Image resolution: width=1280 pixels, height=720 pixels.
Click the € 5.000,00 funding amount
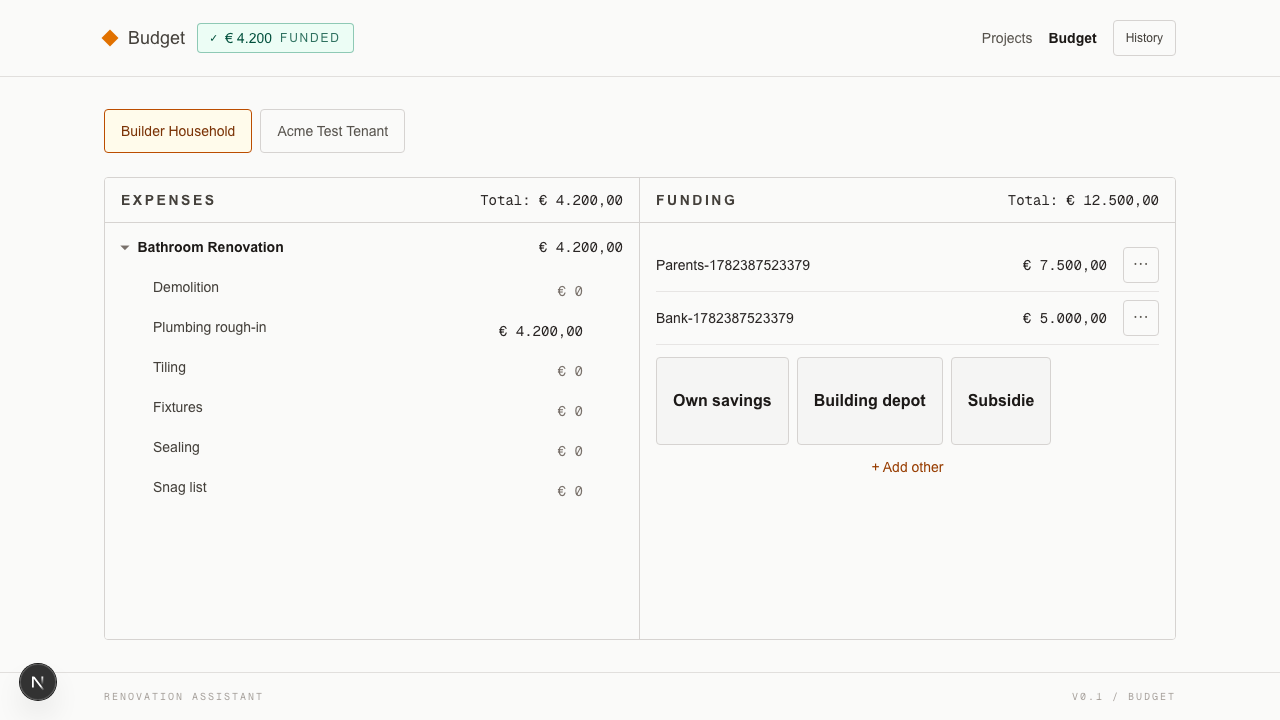point(1064,318)
